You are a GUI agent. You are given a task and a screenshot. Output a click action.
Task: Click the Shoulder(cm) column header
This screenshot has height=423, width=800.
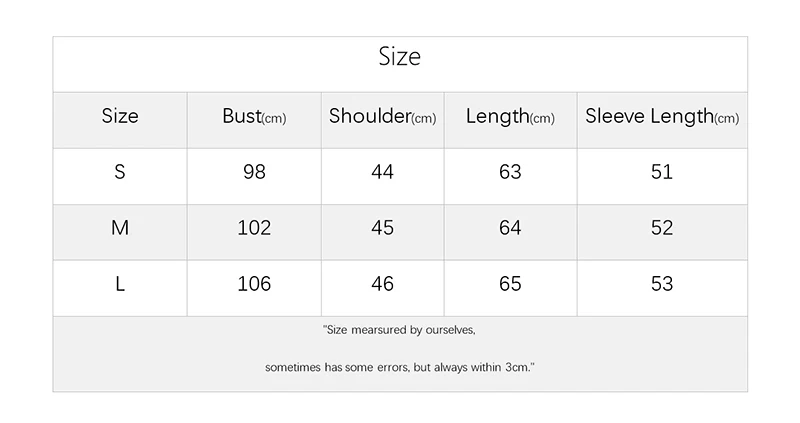click(382, 116)
